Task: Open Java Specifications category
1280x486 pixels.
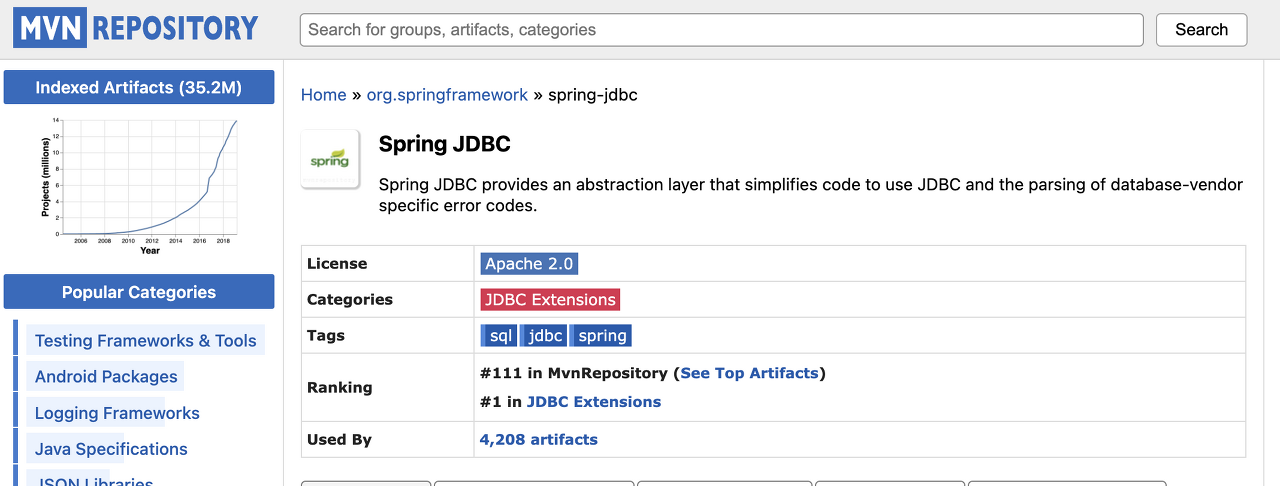Action: click(111, 449)
